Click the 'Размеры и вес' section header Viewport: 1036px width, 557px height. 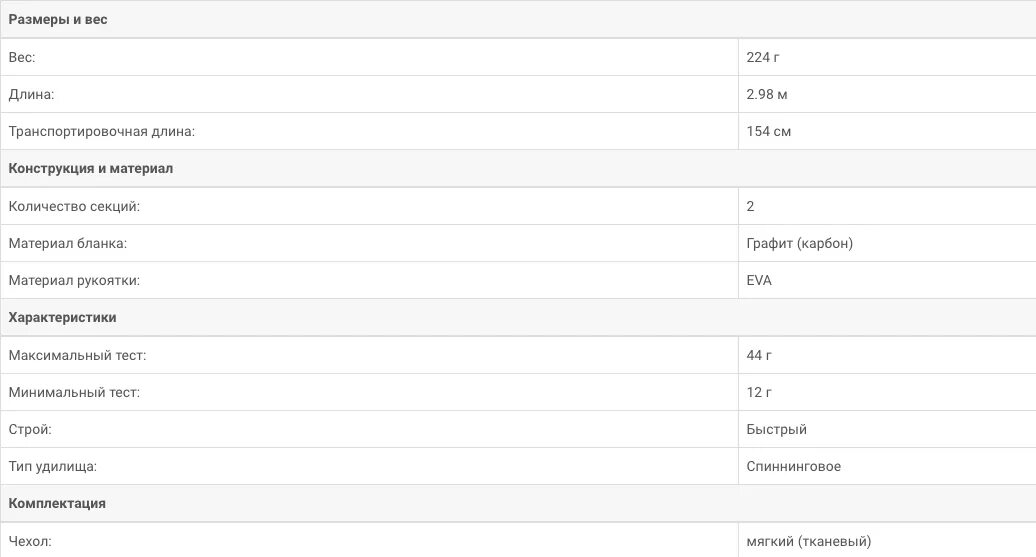tap(57, 20)
